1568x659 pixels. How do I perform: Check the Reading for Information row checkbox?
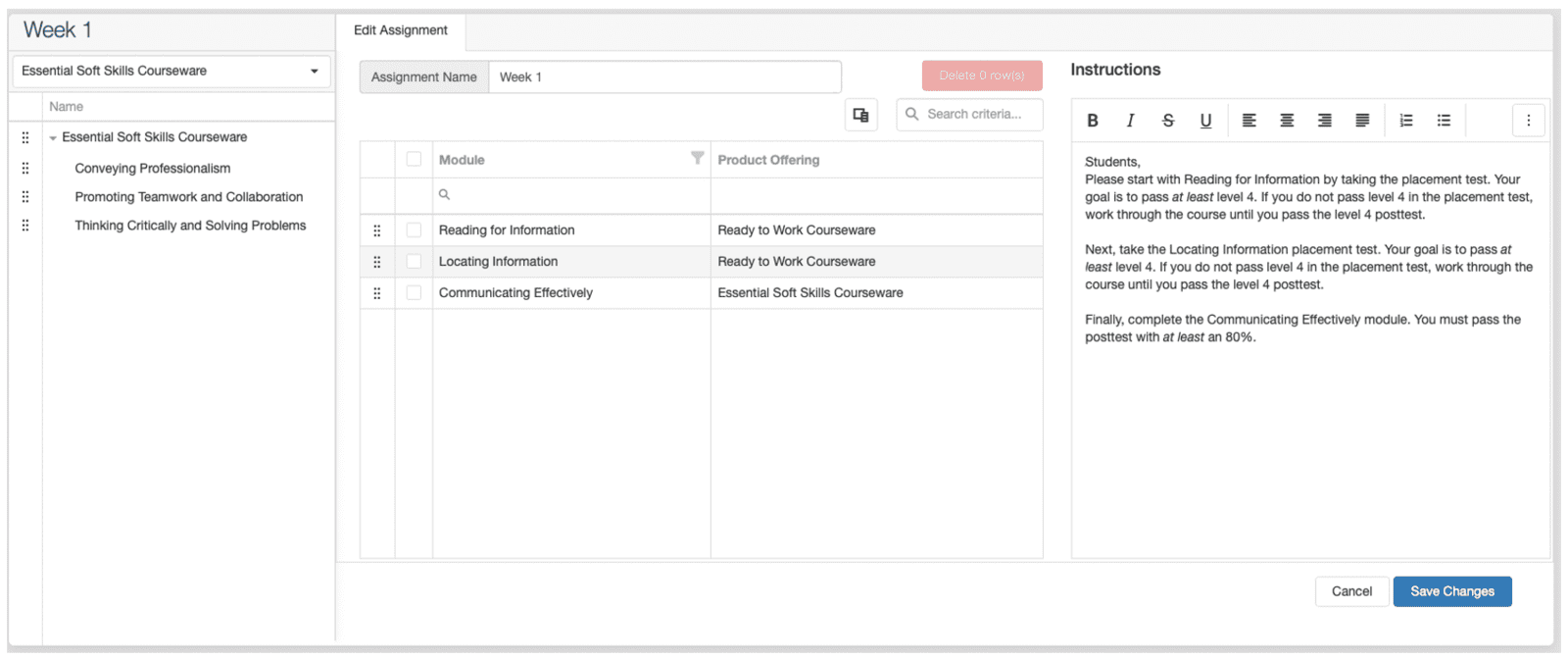click(x=414, y=230)
